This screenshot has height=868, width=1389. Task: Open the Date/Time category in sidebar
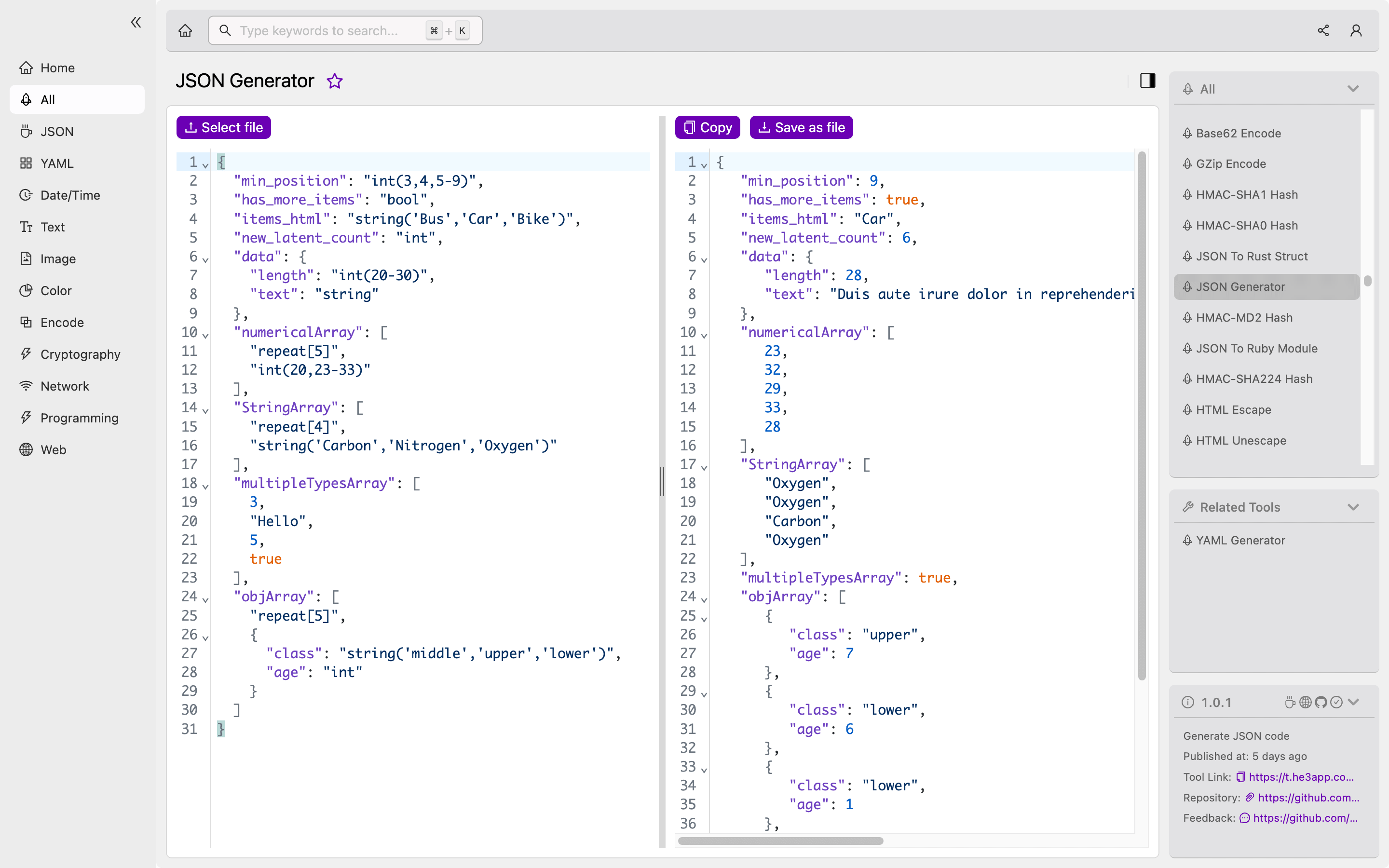[x=77, y=195]
